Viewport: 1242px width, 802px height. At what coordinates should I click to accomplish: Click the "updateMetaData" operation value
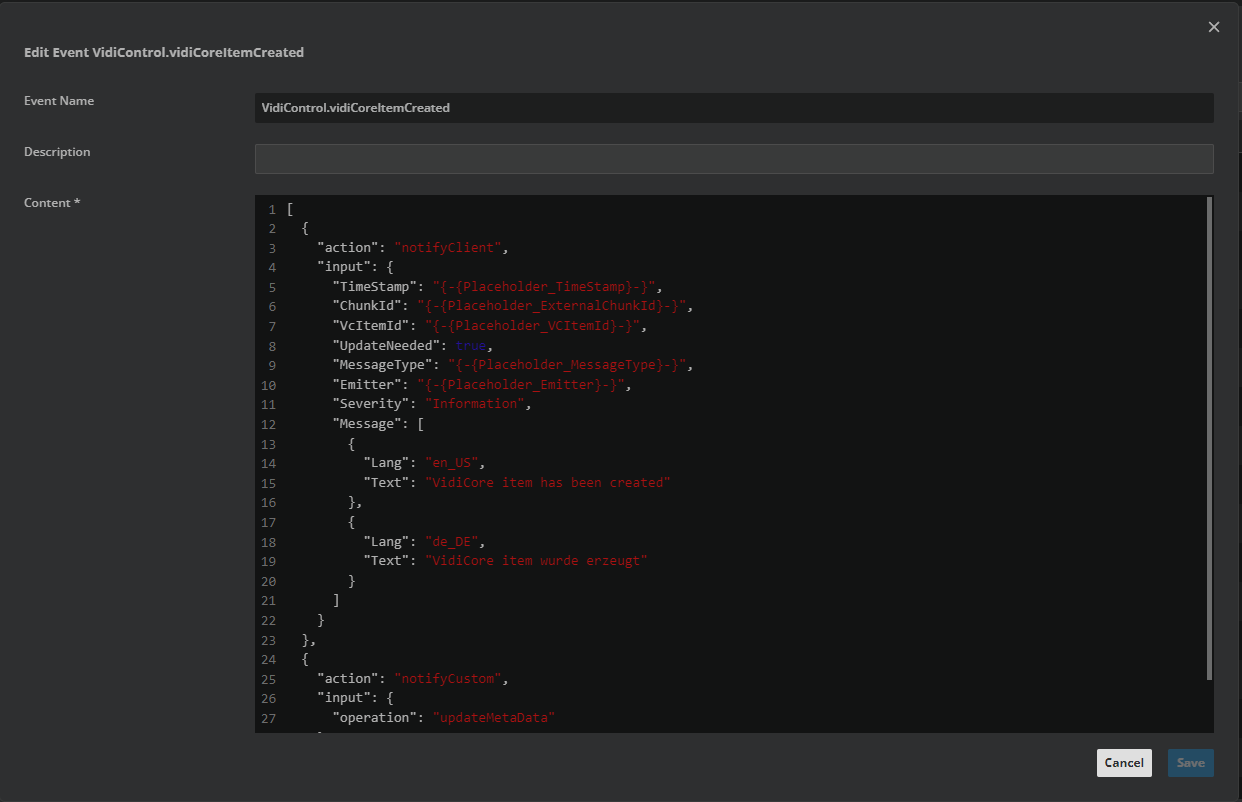[x=494, y=718]
